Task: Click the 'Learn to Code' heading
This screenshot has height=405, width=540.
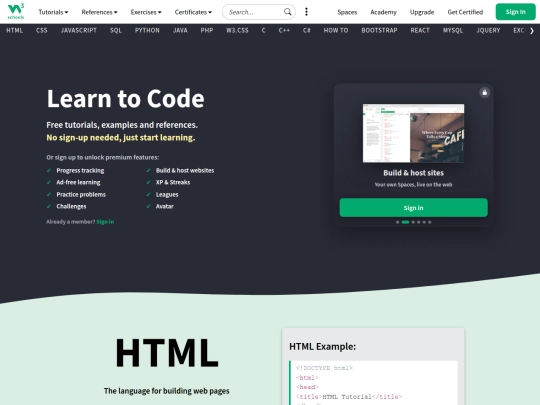Action: (x=125, y=98)
